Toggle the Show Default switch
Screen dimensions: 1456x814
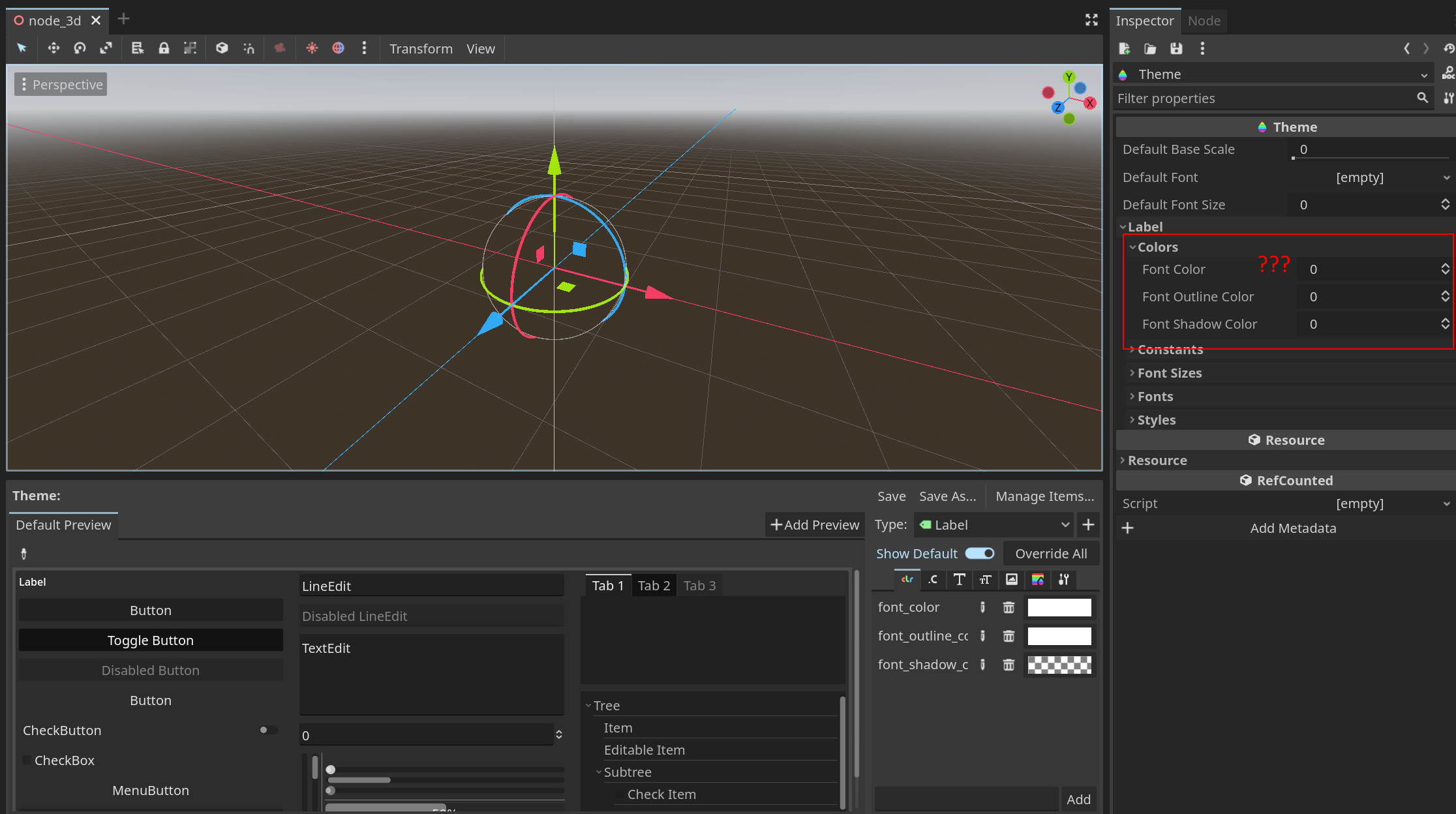pos(980,554)
